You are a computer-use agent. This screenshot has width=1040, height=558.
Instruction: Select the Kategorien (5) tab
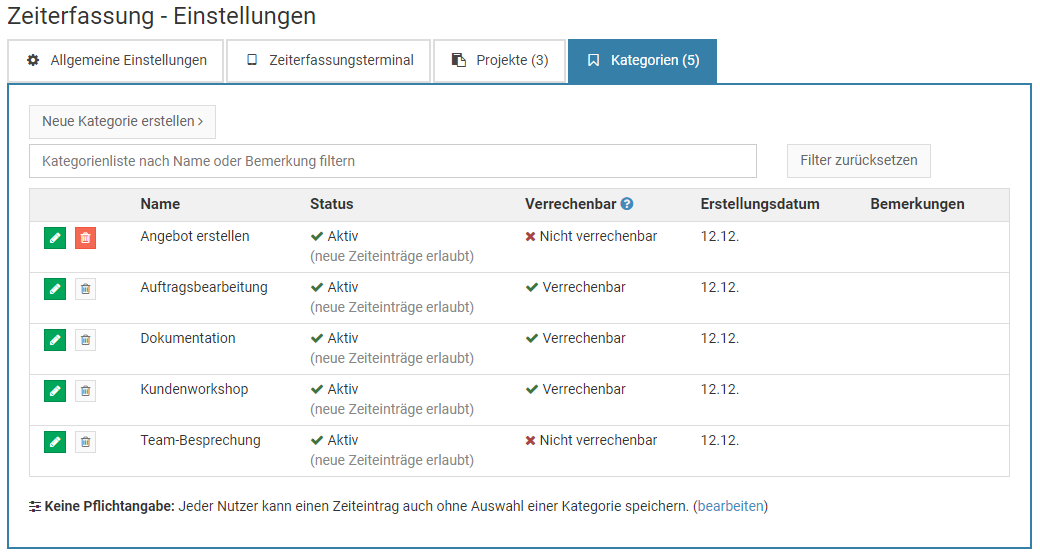[x=642, y=60]
